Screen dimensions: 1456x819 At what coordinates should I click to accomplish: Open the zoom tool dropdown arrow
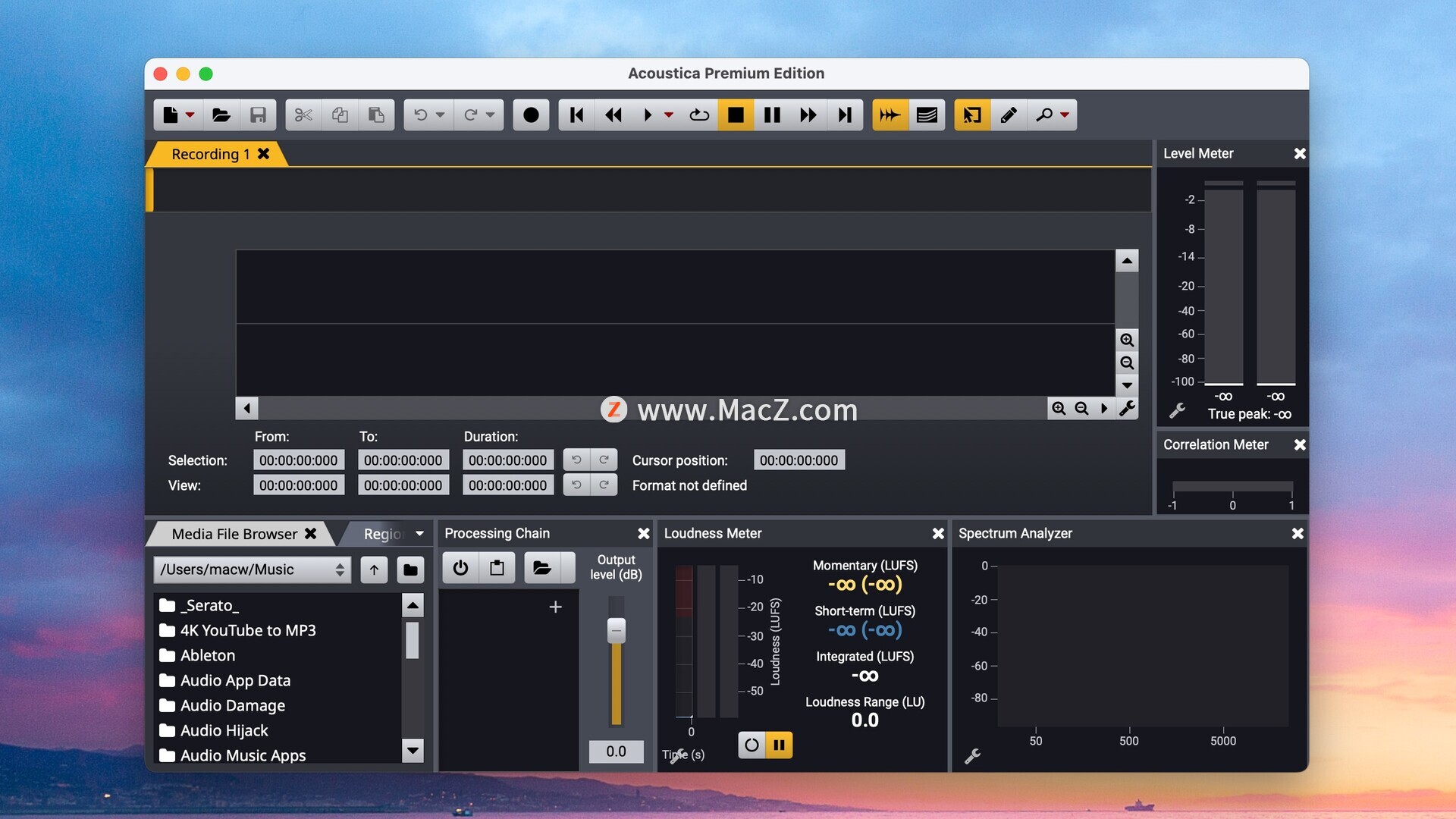pos(1065,115)
